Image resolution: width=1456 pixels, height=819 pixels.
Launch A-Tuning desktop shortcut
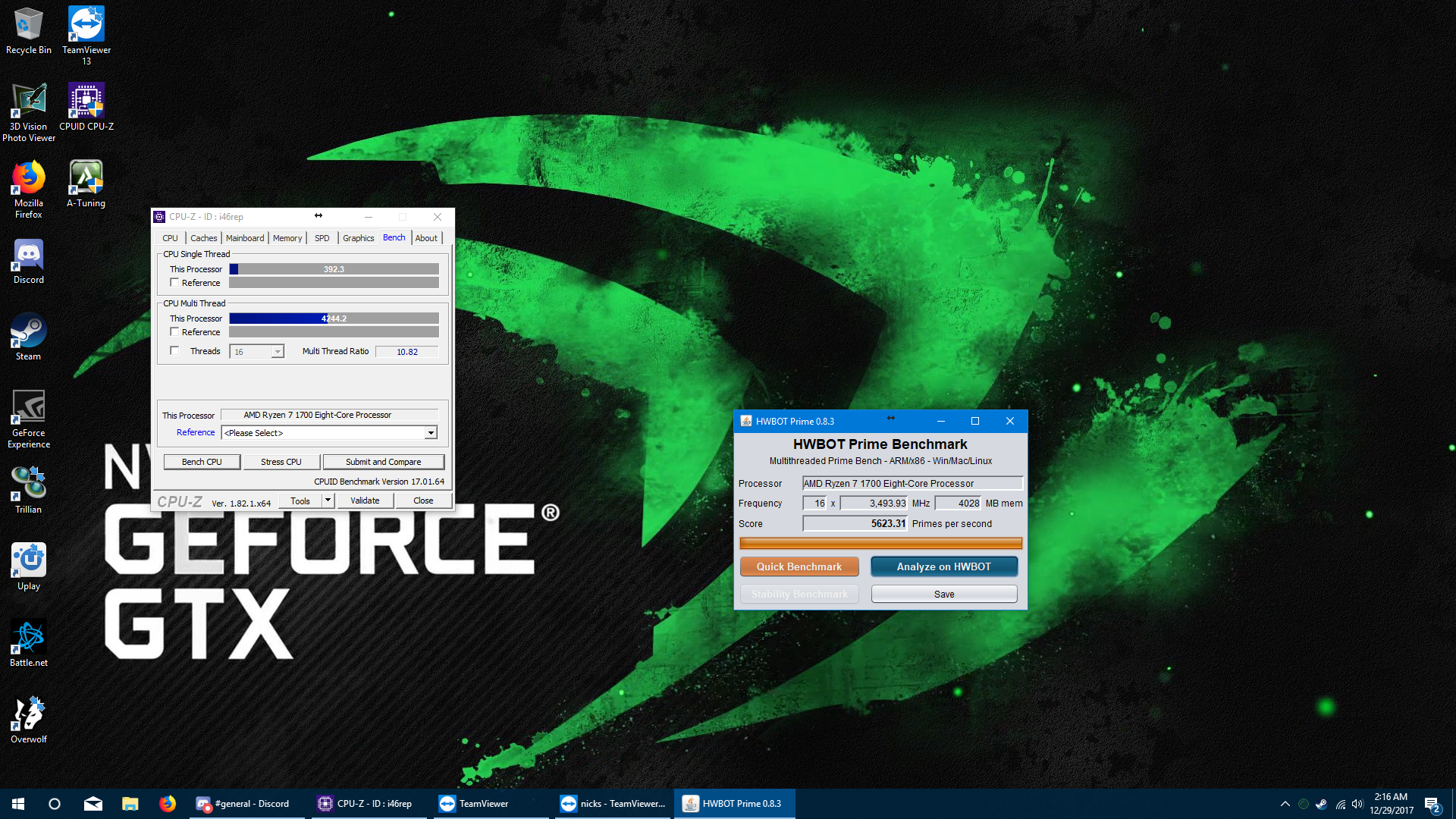coord(86,184)
